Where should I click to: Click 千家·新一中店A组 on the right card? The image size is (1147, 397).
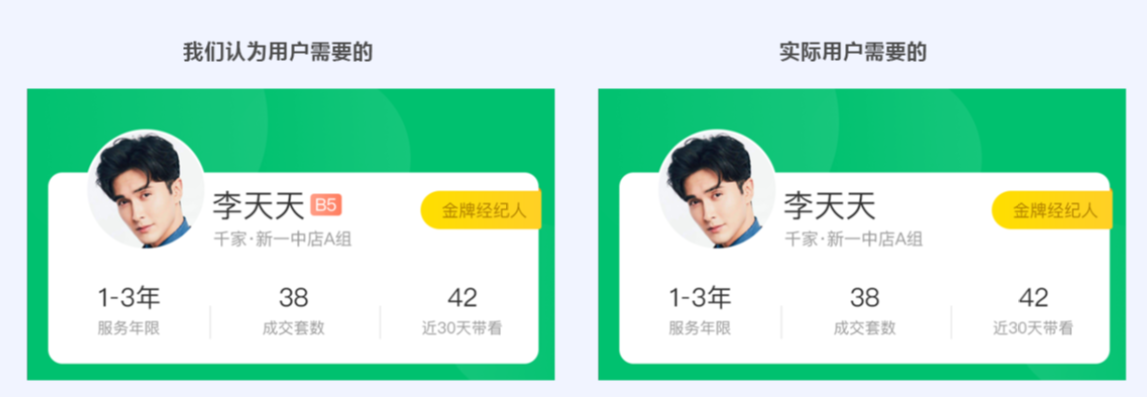coord(854,239)
